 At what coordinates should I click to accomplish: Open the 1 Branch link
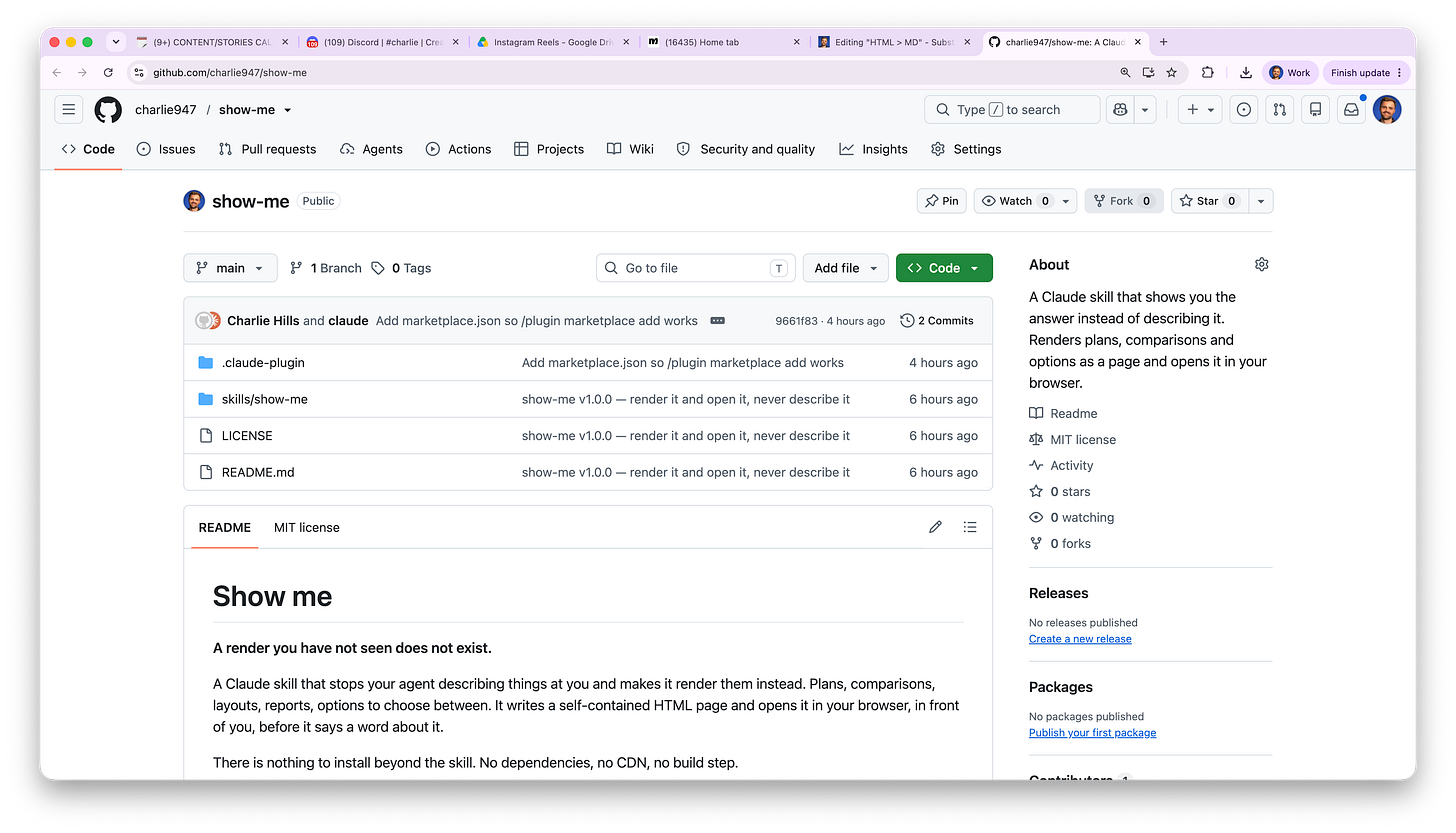[326, 268]
